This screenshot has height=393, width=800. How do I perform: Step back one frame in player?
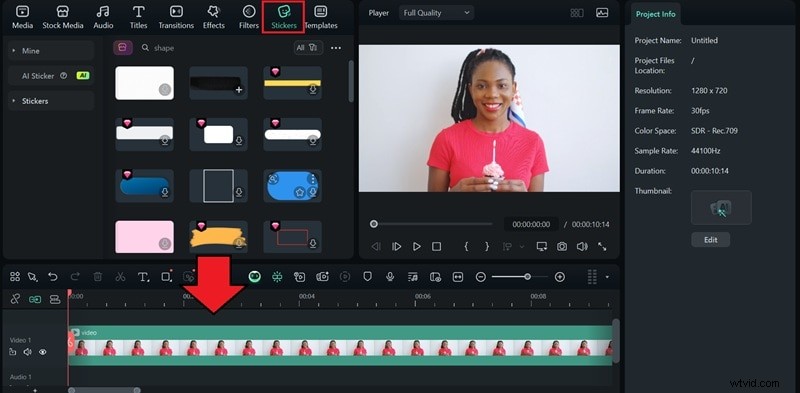[x=376, y=247]
